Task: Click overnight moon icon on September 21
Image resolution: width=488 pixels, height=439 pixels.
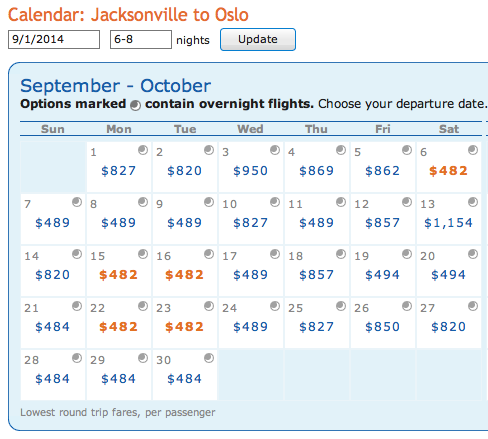Action: (77, 306)
